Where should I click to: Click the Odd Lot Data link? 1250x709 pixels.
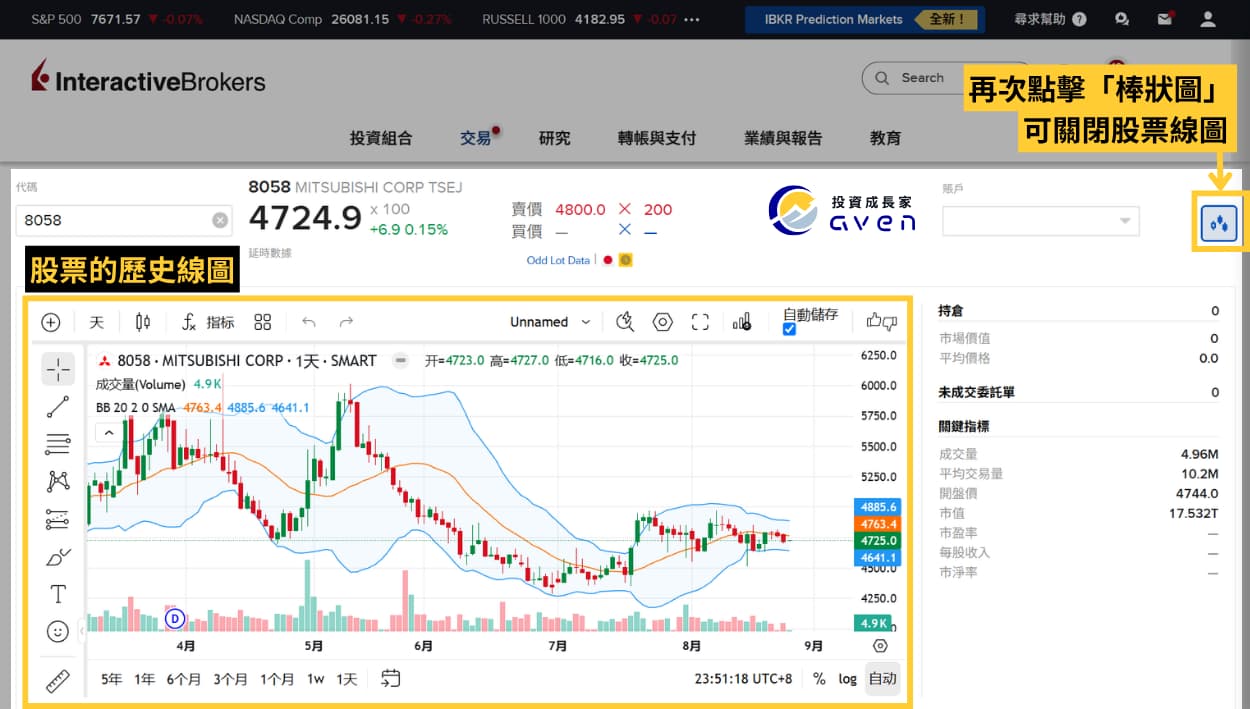(558, 260)
